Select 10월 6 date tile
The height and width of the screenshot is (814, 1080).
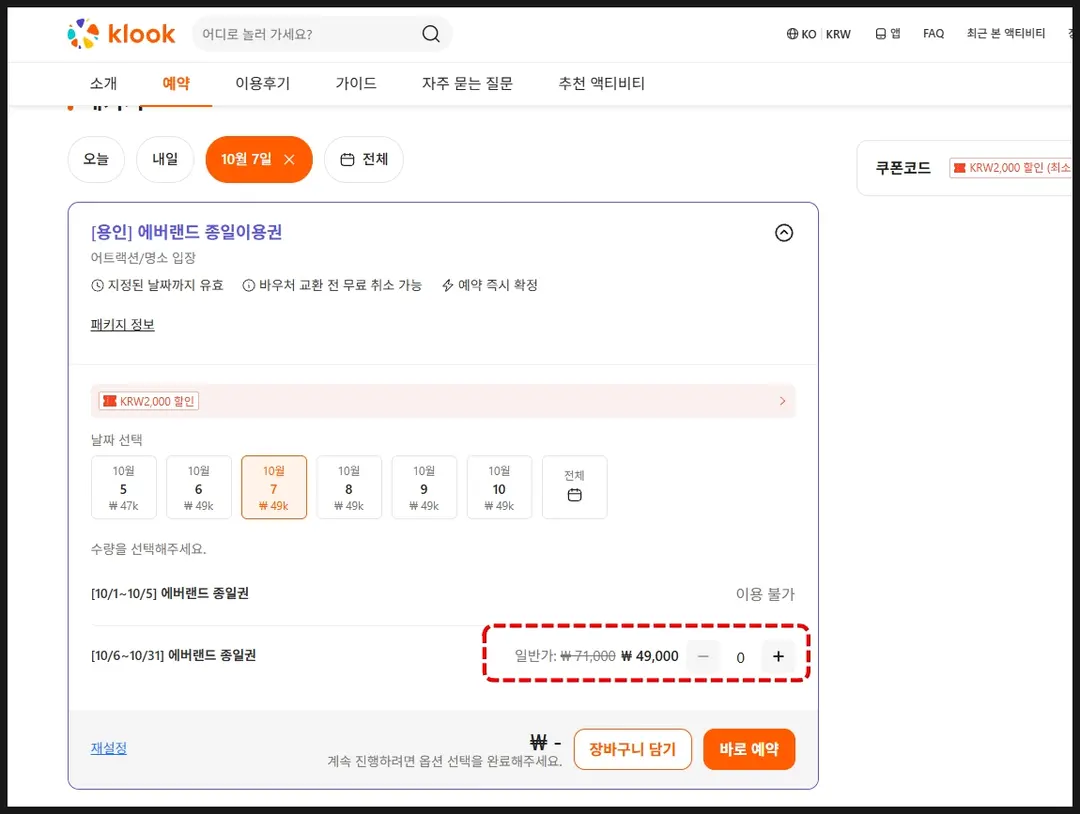(x=199, y=487)
